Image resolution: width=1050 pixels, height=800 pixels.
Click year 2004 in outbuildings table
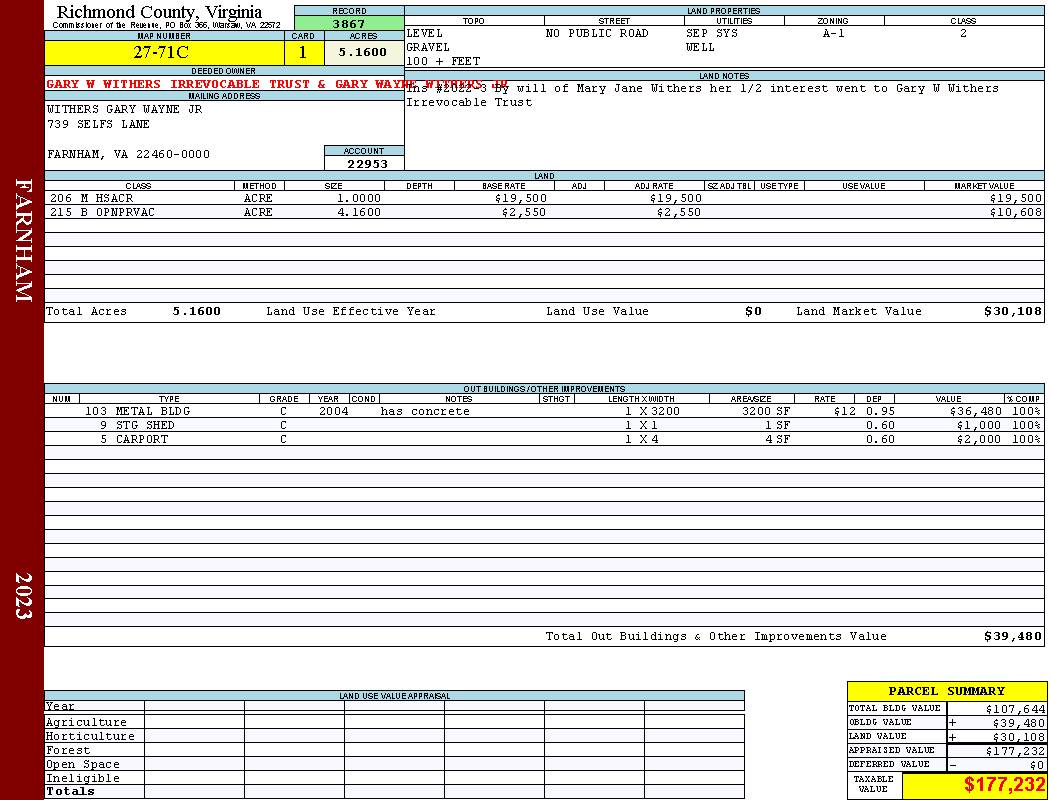click(333, 411)
